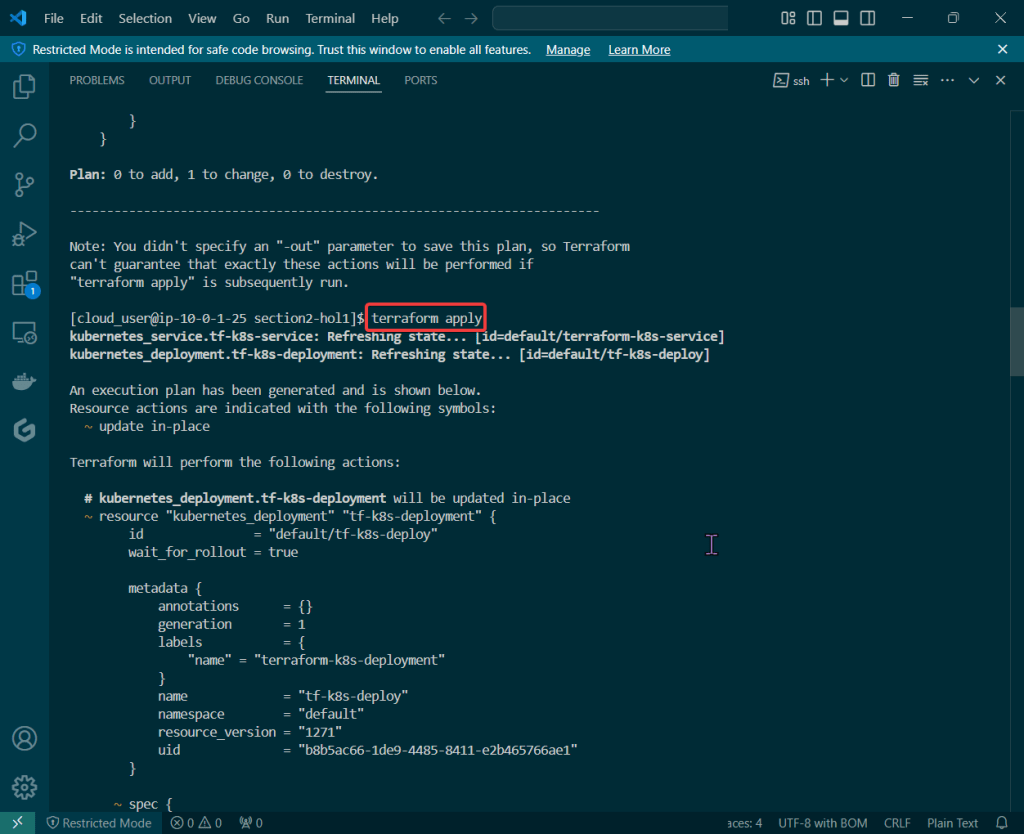Open the Explorer view in activity bar

[24, 87]
